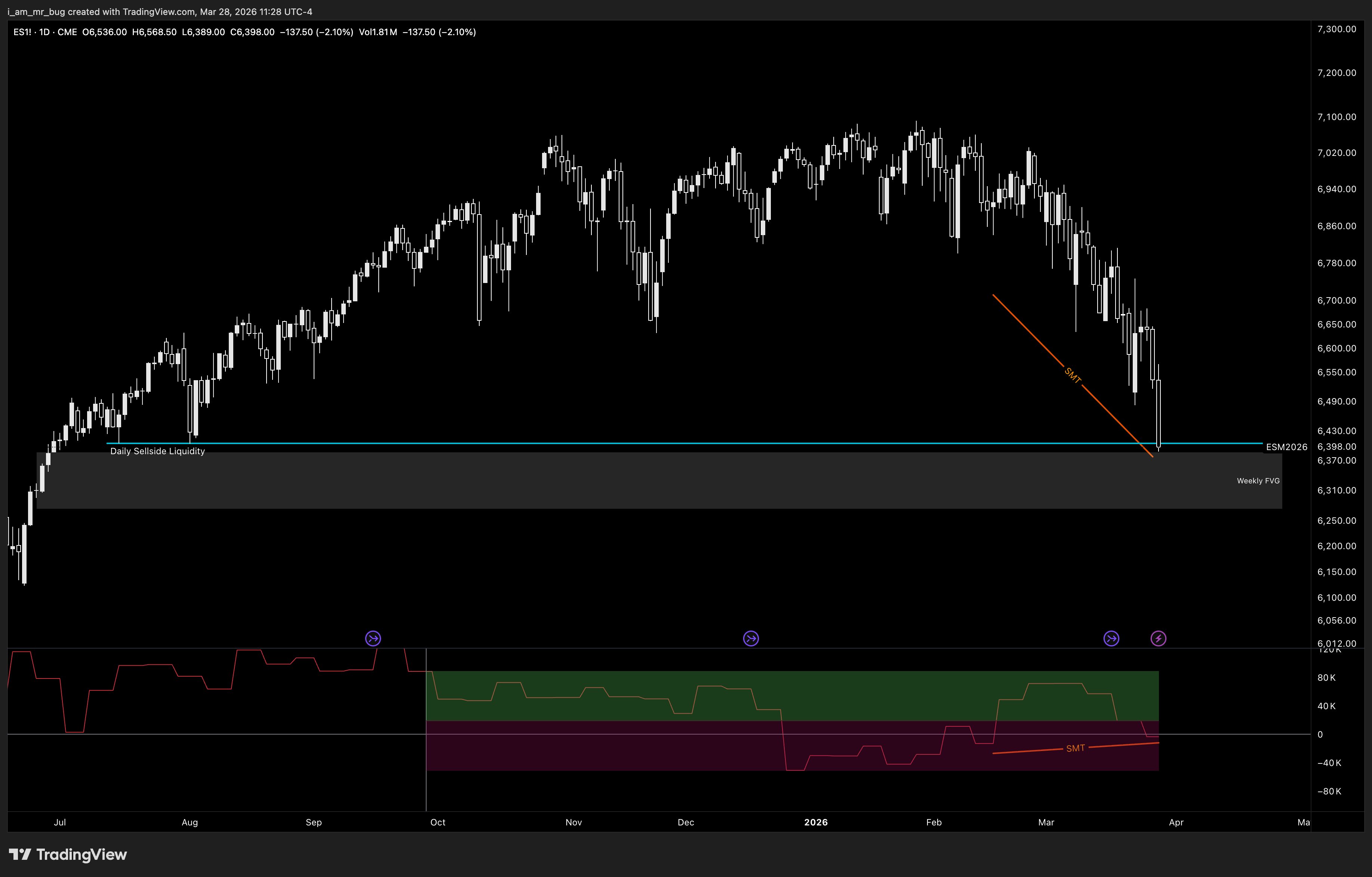Click the ESM2026 price line label
This screenshot has width=1372, height=877.
coord(1286,447)
